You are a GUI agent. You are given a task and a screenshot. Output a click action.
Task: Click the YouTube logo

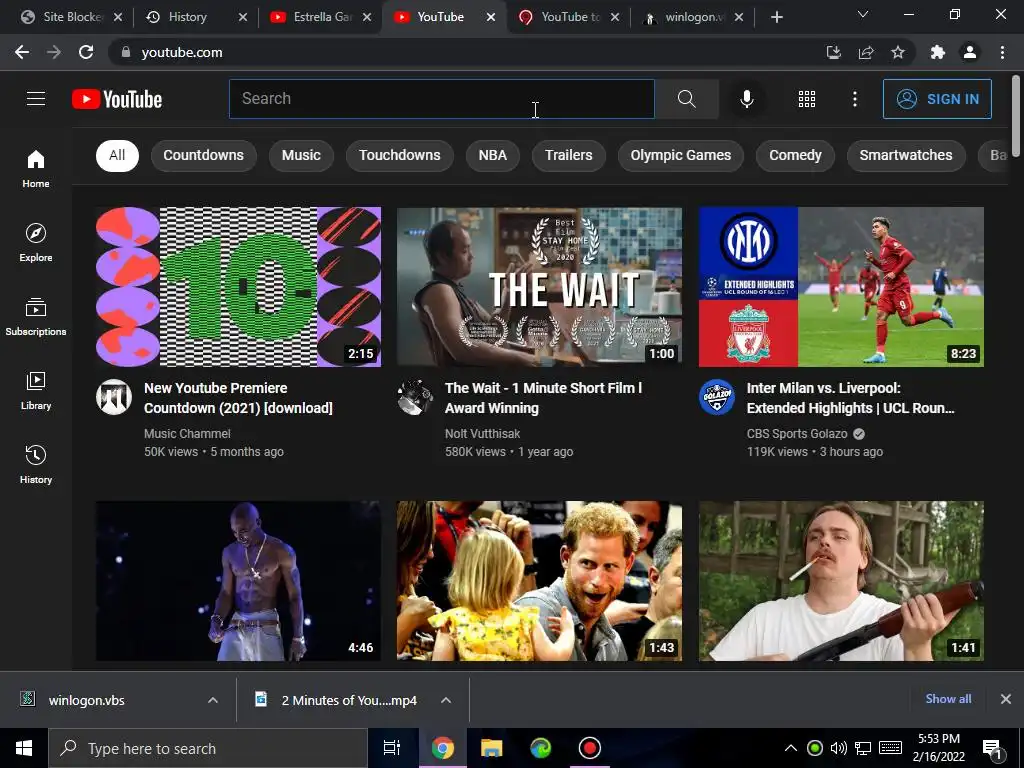117,99
